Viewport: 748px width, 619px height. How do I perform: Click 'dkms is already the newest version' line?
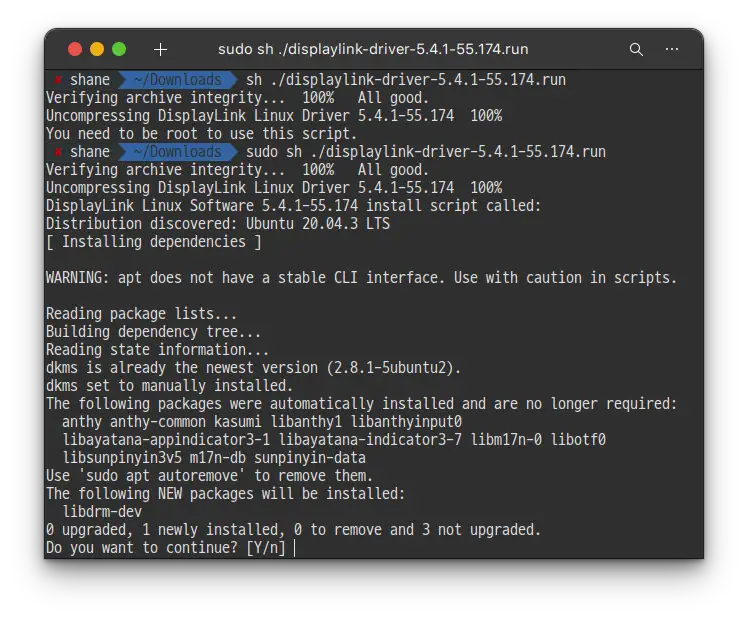coord(253,368)
